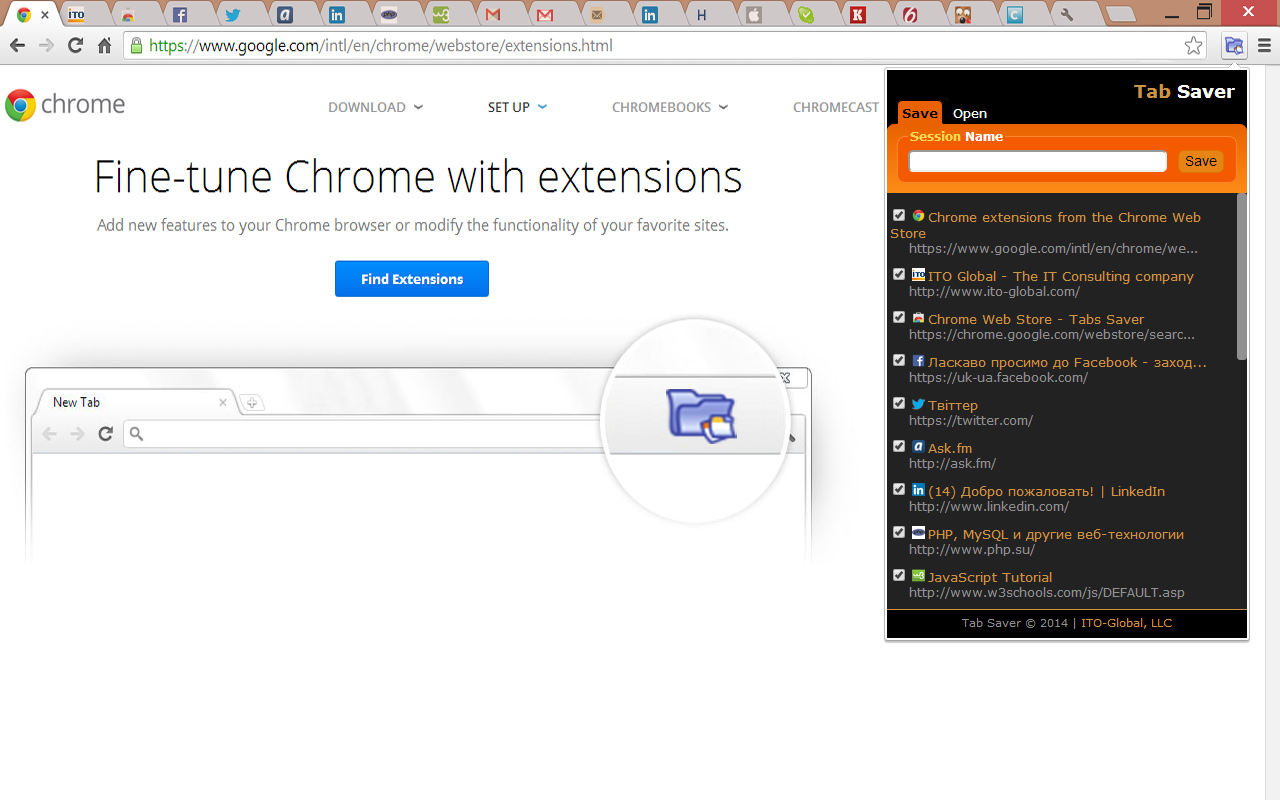Bookmark this page with the star icon

(x=1193, y=46)
